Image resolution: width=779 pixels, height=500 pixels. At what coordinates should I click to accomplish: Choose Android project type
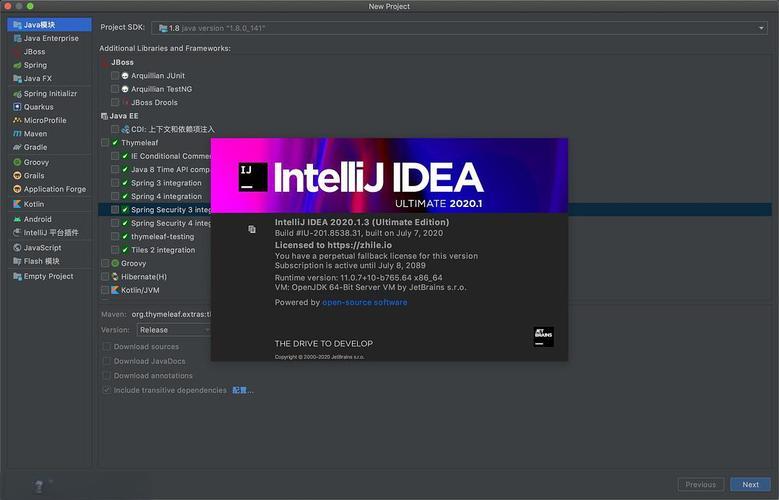[49, 219]
